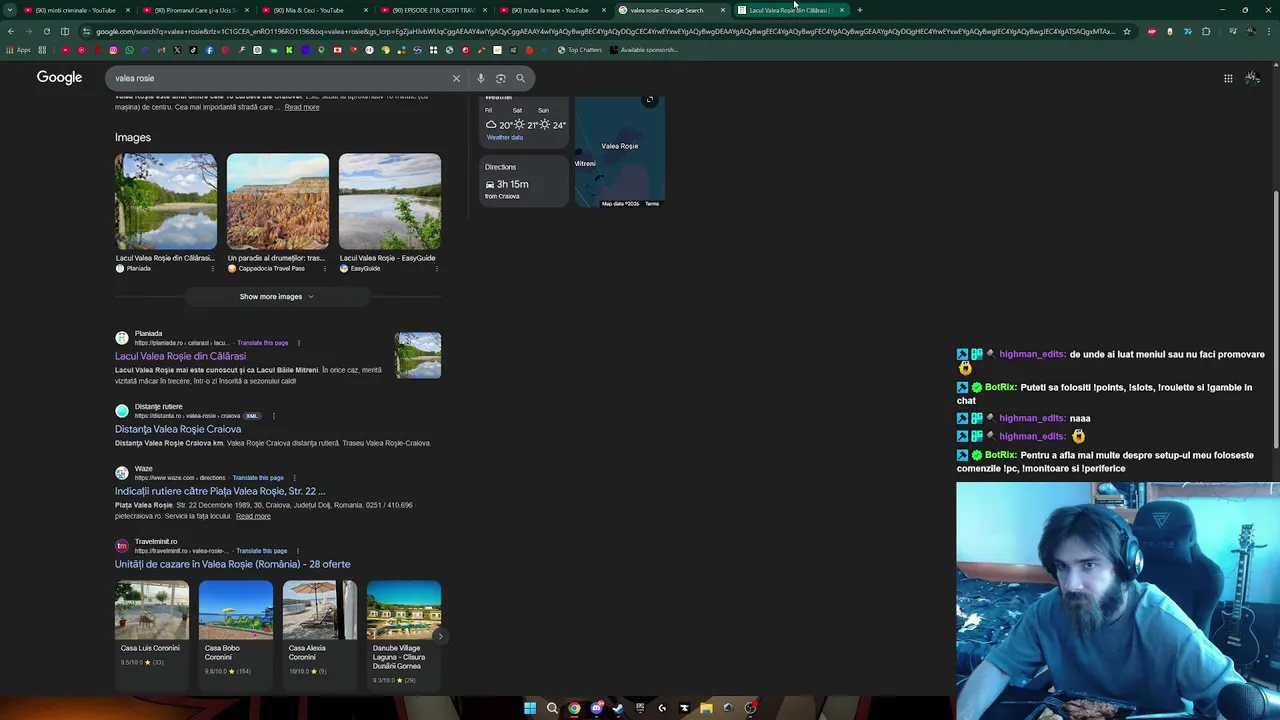Open the Directions 3h 15m card
Image resolution: width=1280 pixels, height=720 pixels.
click(x=522, y=182)
